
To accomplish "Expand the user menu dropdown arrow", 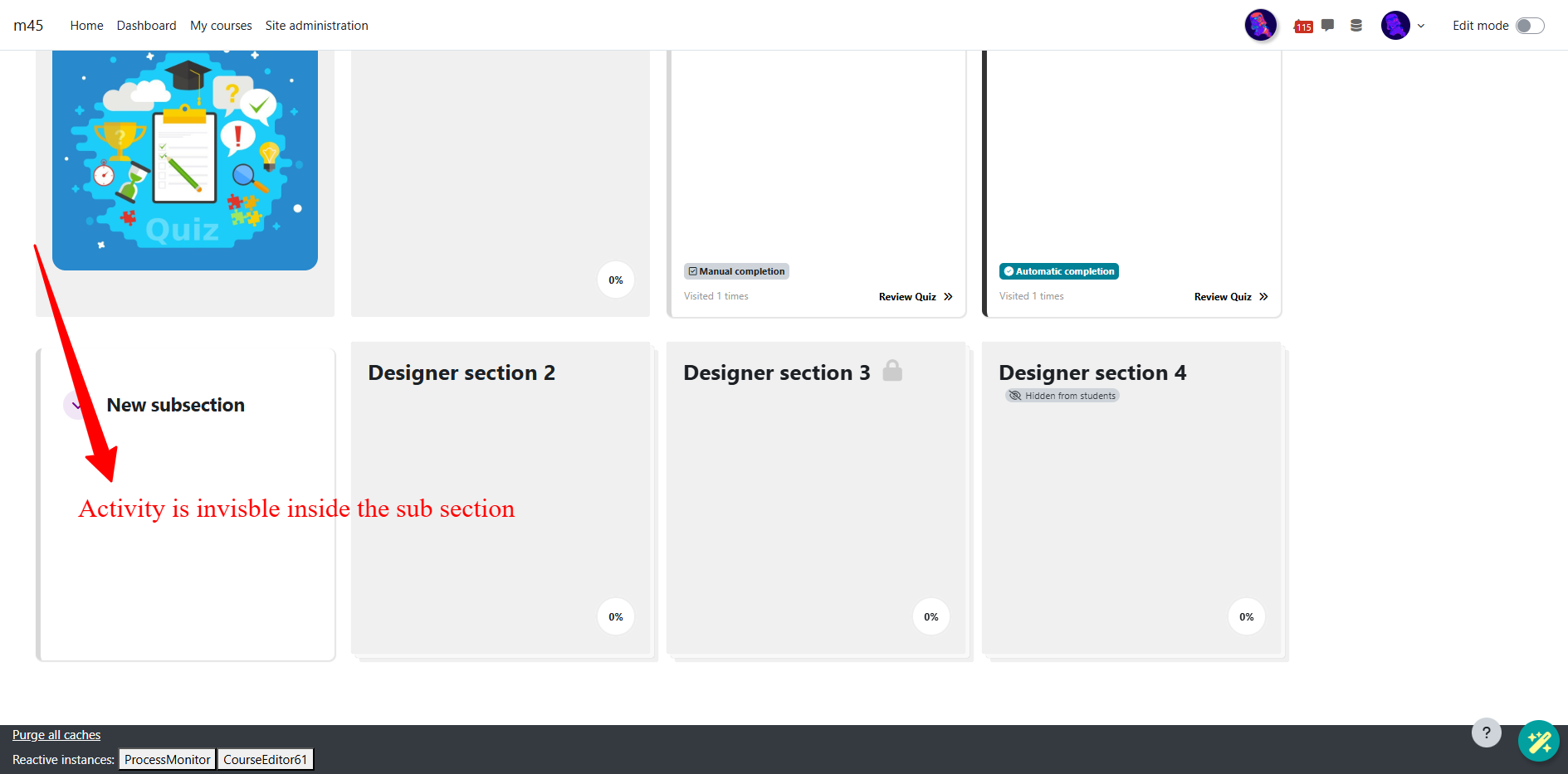I will tap(1421, 26).
